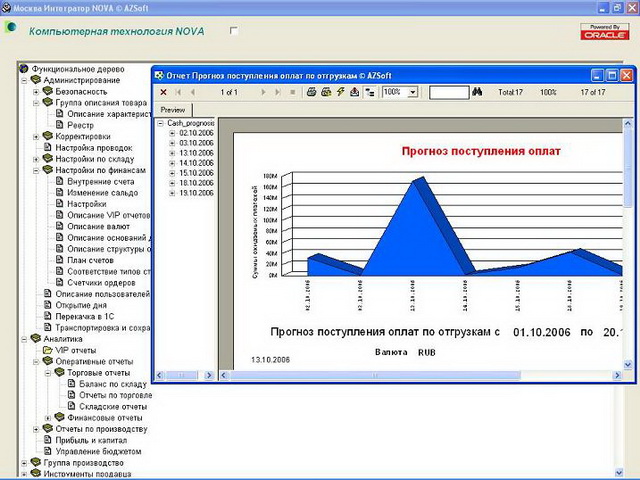Expand the 03.10.2006 group node
The width and height of the screenshot is (640, 480).
tap(172, 143)
